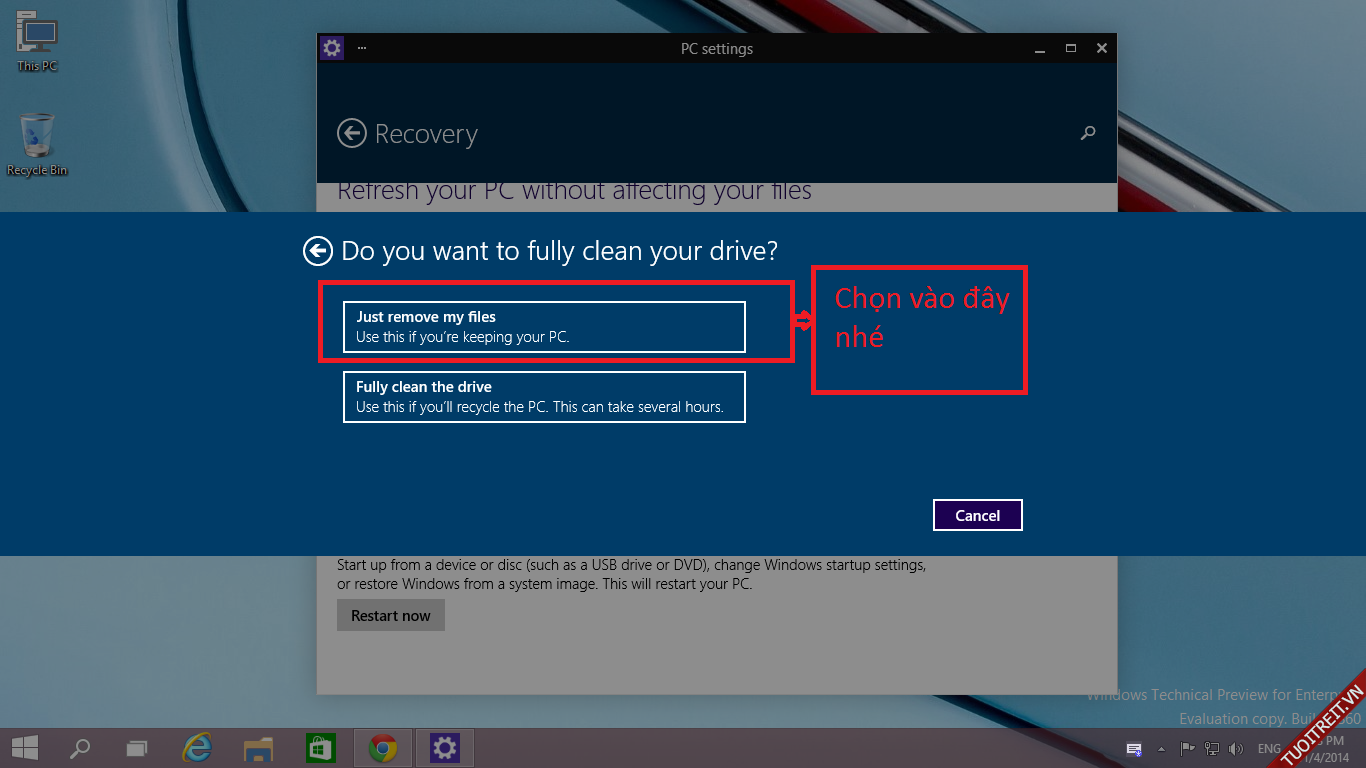Expand hidden system tray icons arrow

pos(1161,748)
